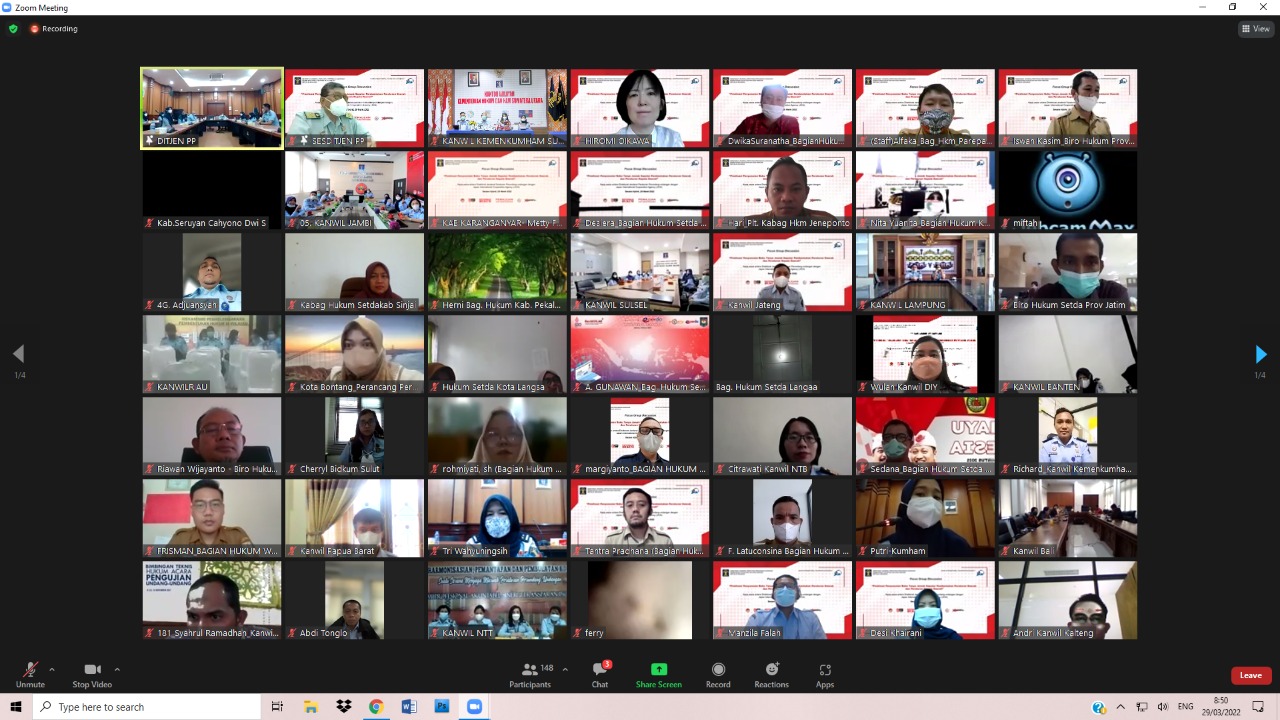Leave the meeting
The height and width of the screenshot is (720, 1280).
tap(1251, 675)
